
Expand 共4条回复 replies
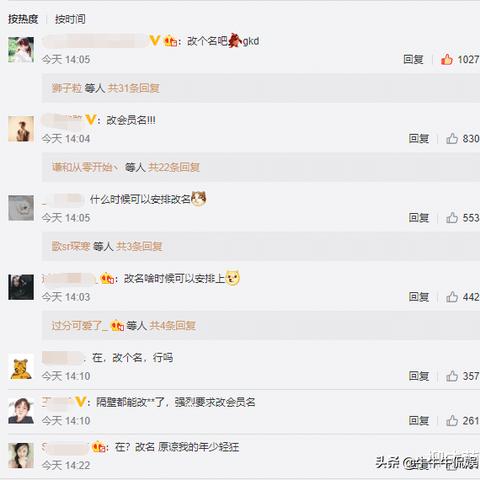pyautogui.click(x=172, y=326)
